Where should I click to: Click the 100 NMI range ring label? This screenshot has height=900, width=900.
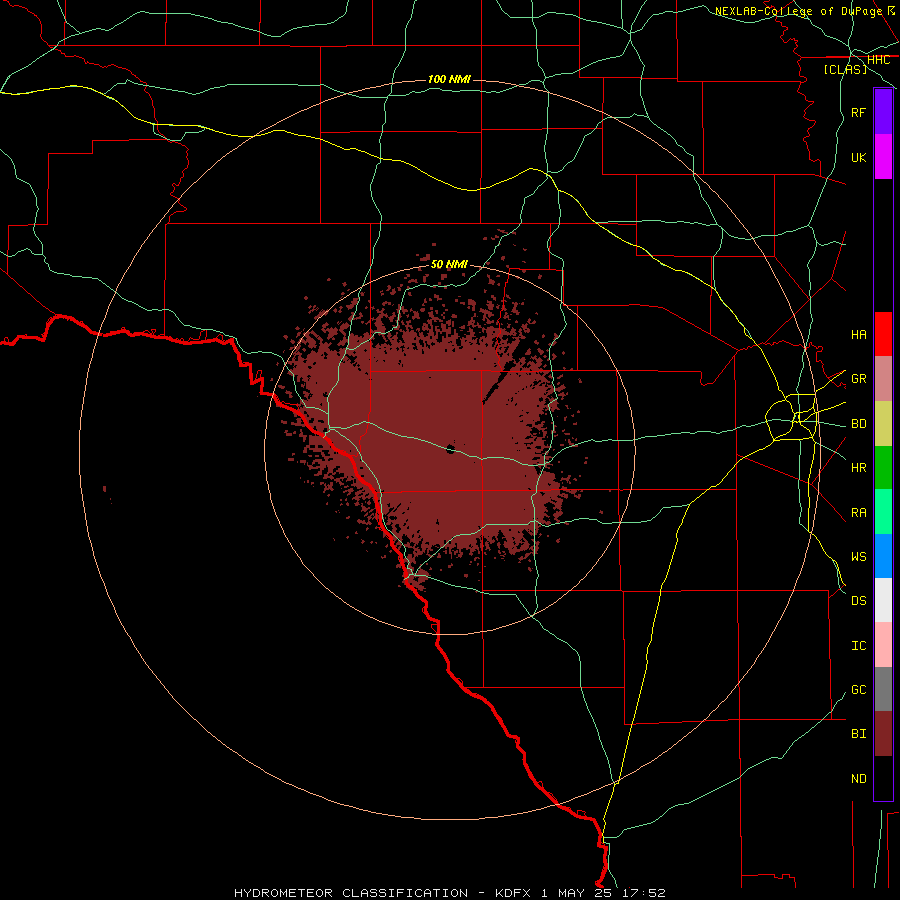449,79
